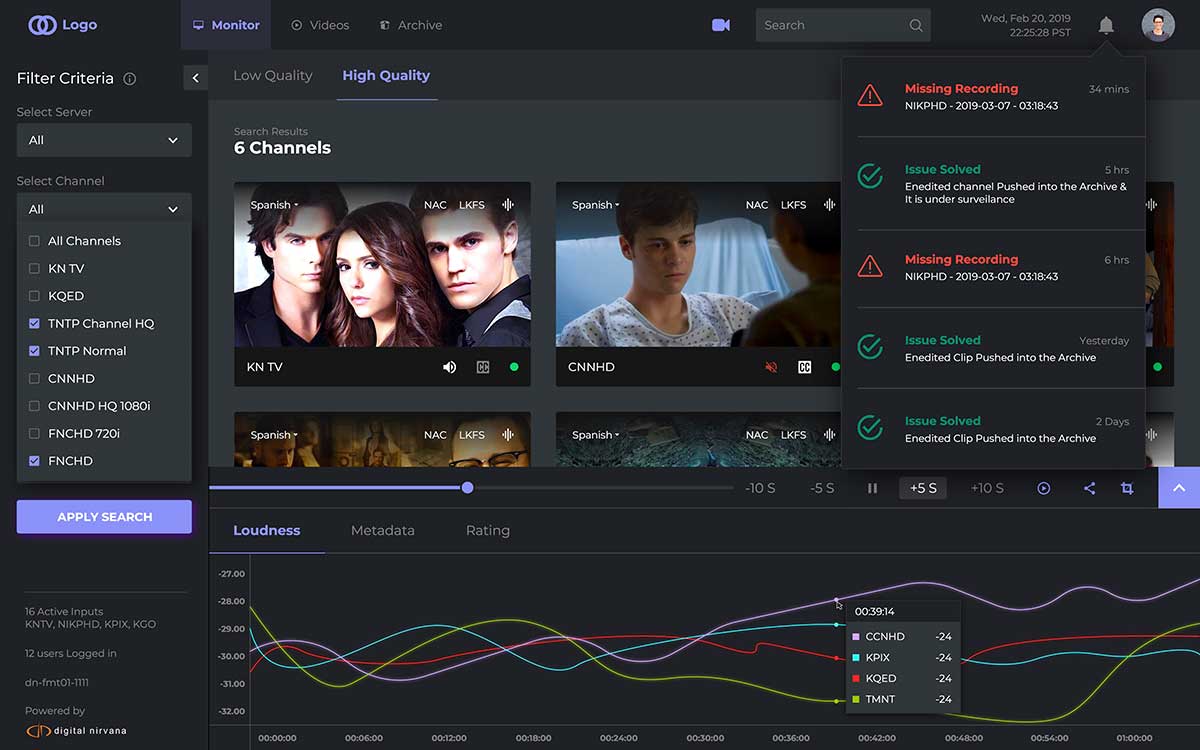The image size is (1200, 750).
Task: Check the CNNHD channel checkbox
Action: coord(34,378)
